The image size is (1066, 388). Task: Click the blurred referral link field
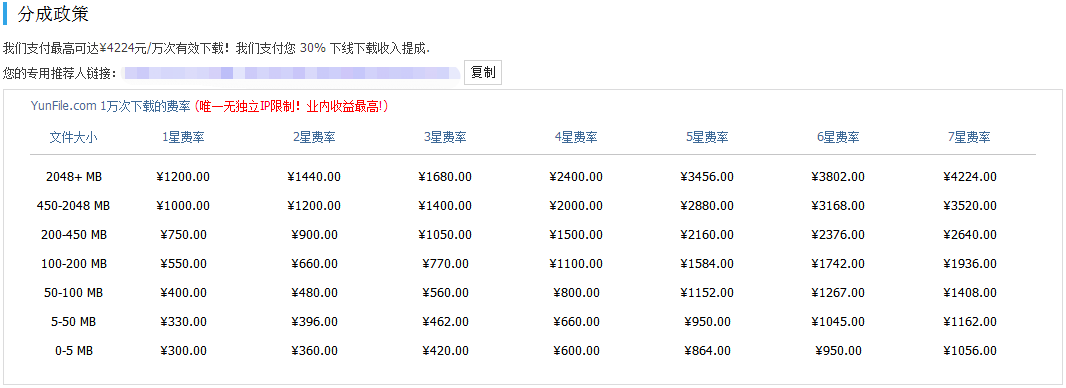[x=292, y=73]
